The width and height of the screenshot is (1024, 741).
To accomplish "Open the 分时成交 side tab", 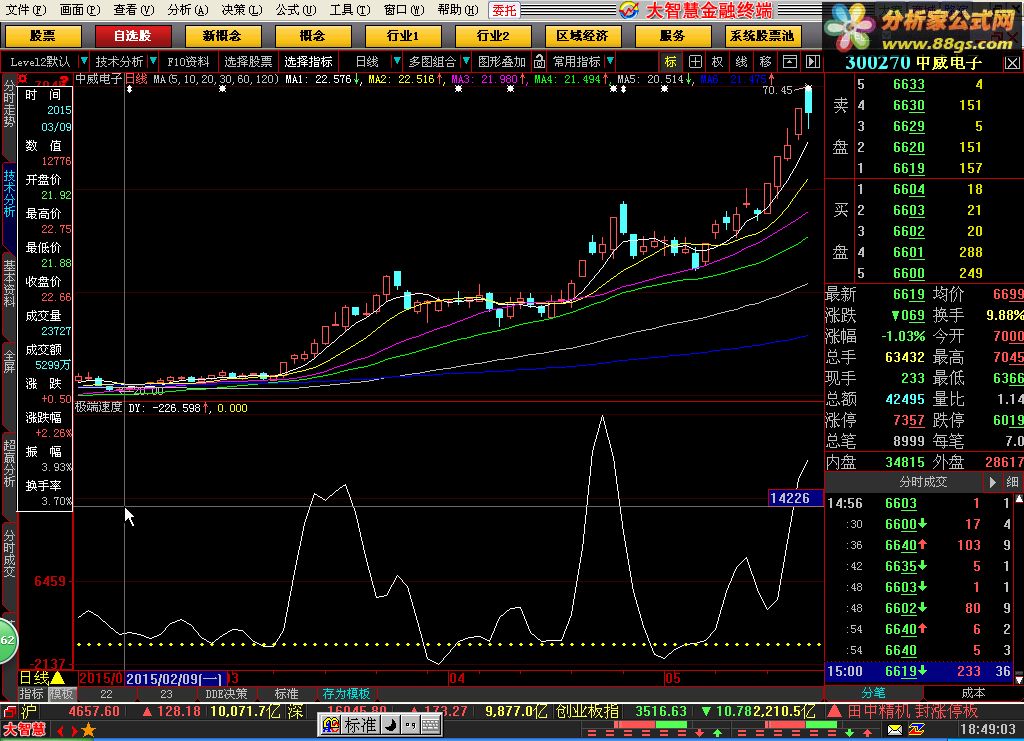I will (x=9, y=553).
